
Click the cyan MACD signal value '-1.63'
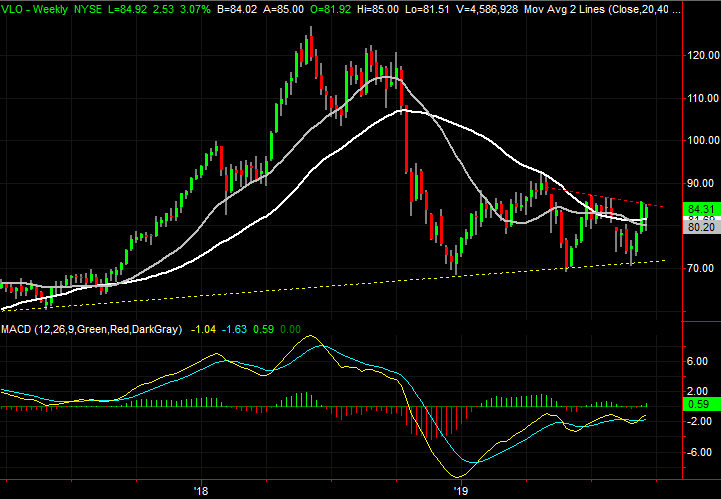pyautogui.click(x=234, y=329)
